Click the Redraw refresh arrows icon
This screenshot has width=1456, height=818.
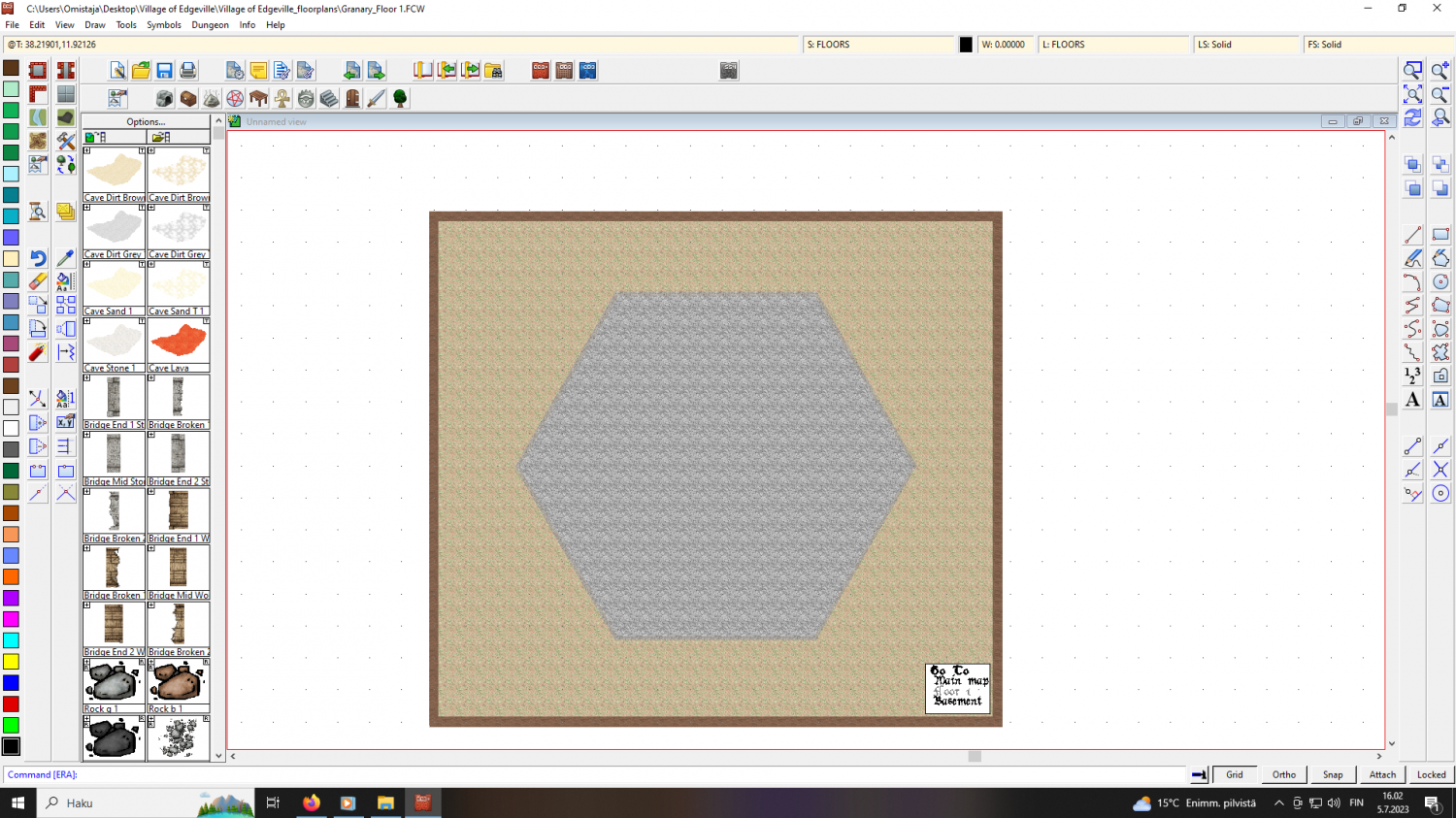tap(1413, 117)
